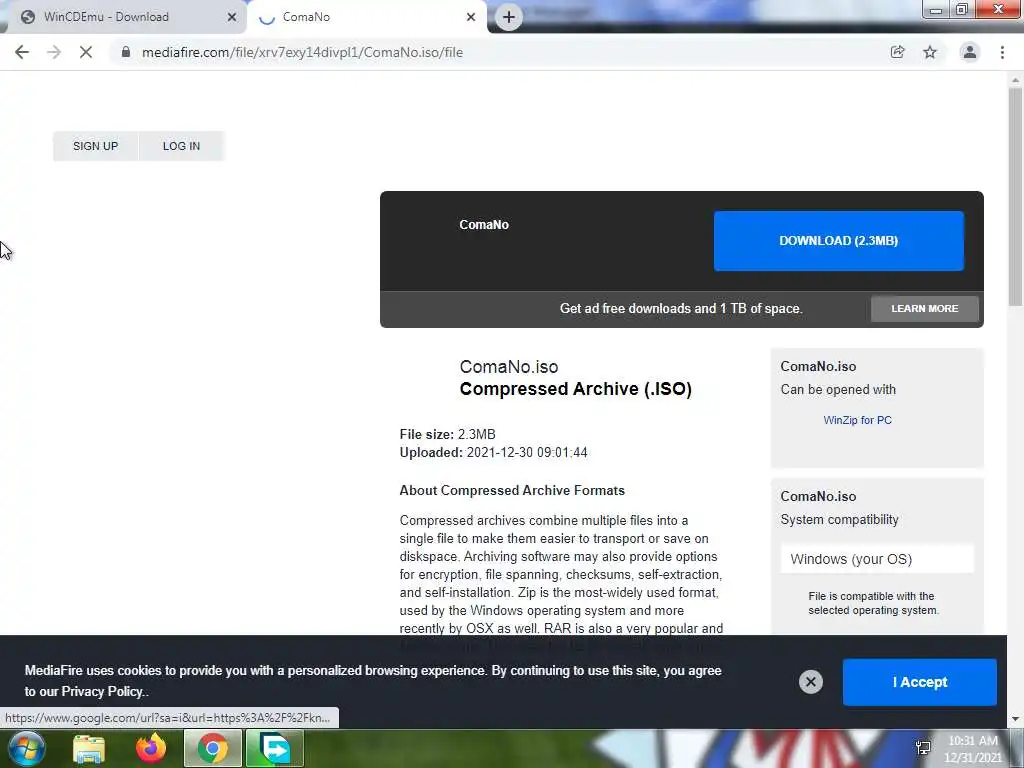Open Chrome three-dot menu
This screenshot has width=1024, height=768.
coord(1002,52)
